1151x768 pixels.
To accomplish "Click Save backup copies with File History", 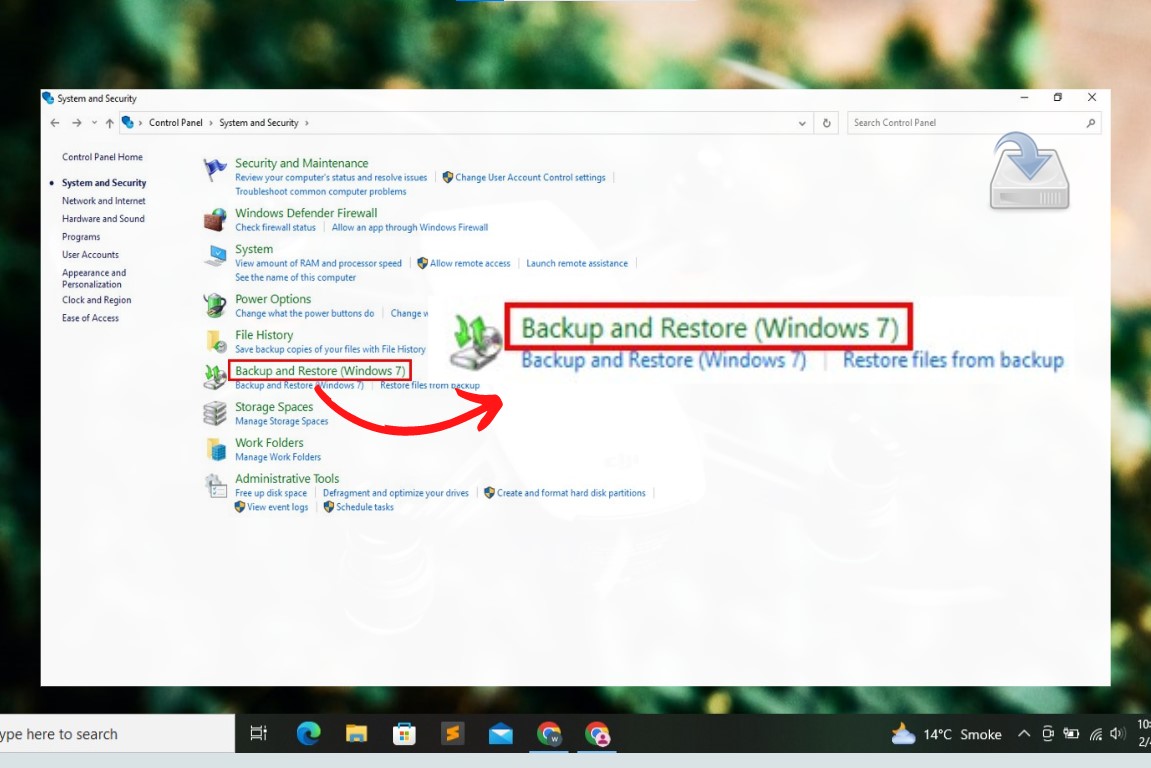I will click(330, 349).
